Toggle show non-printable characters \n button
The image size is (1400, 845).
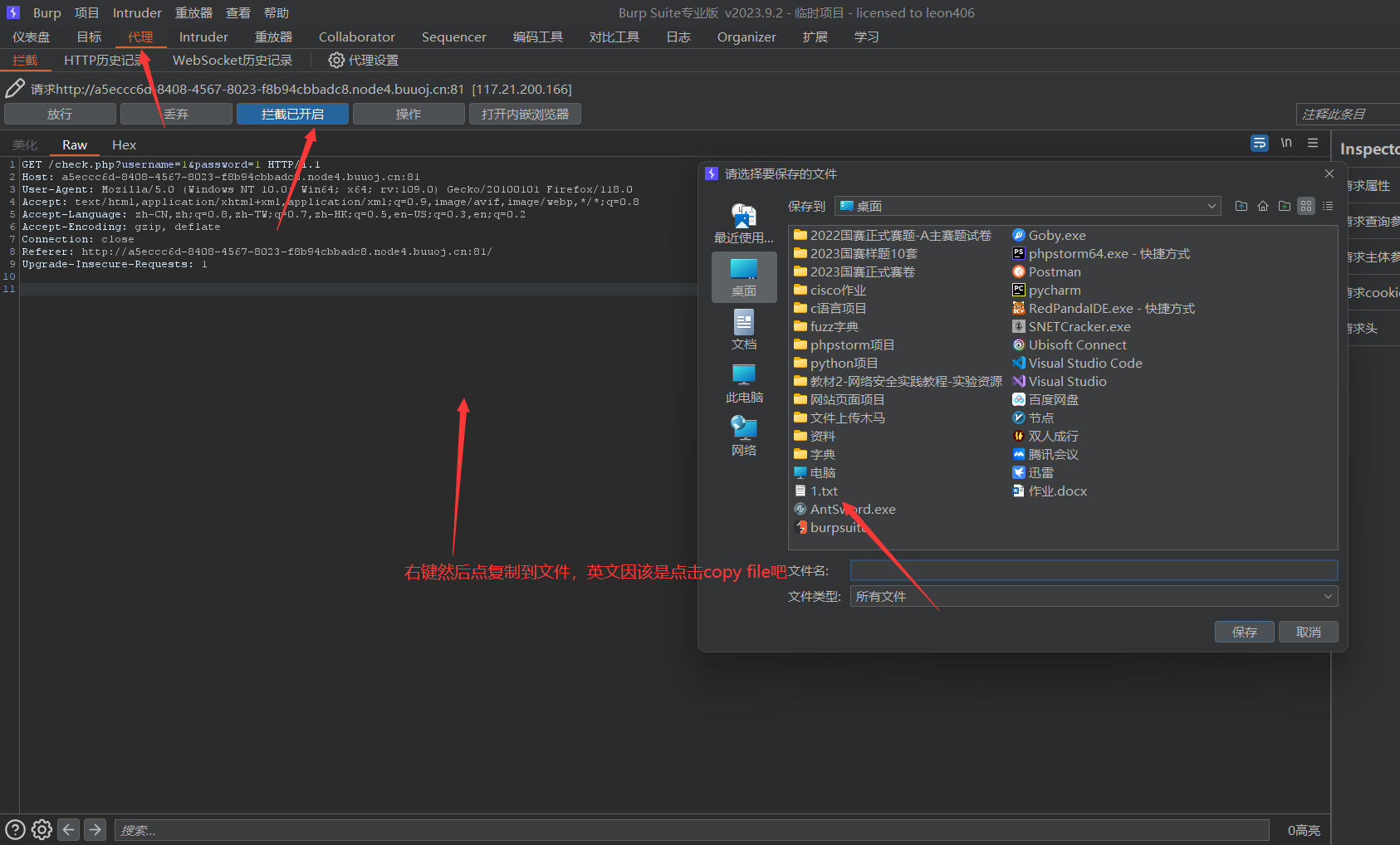click(1285, 143)
